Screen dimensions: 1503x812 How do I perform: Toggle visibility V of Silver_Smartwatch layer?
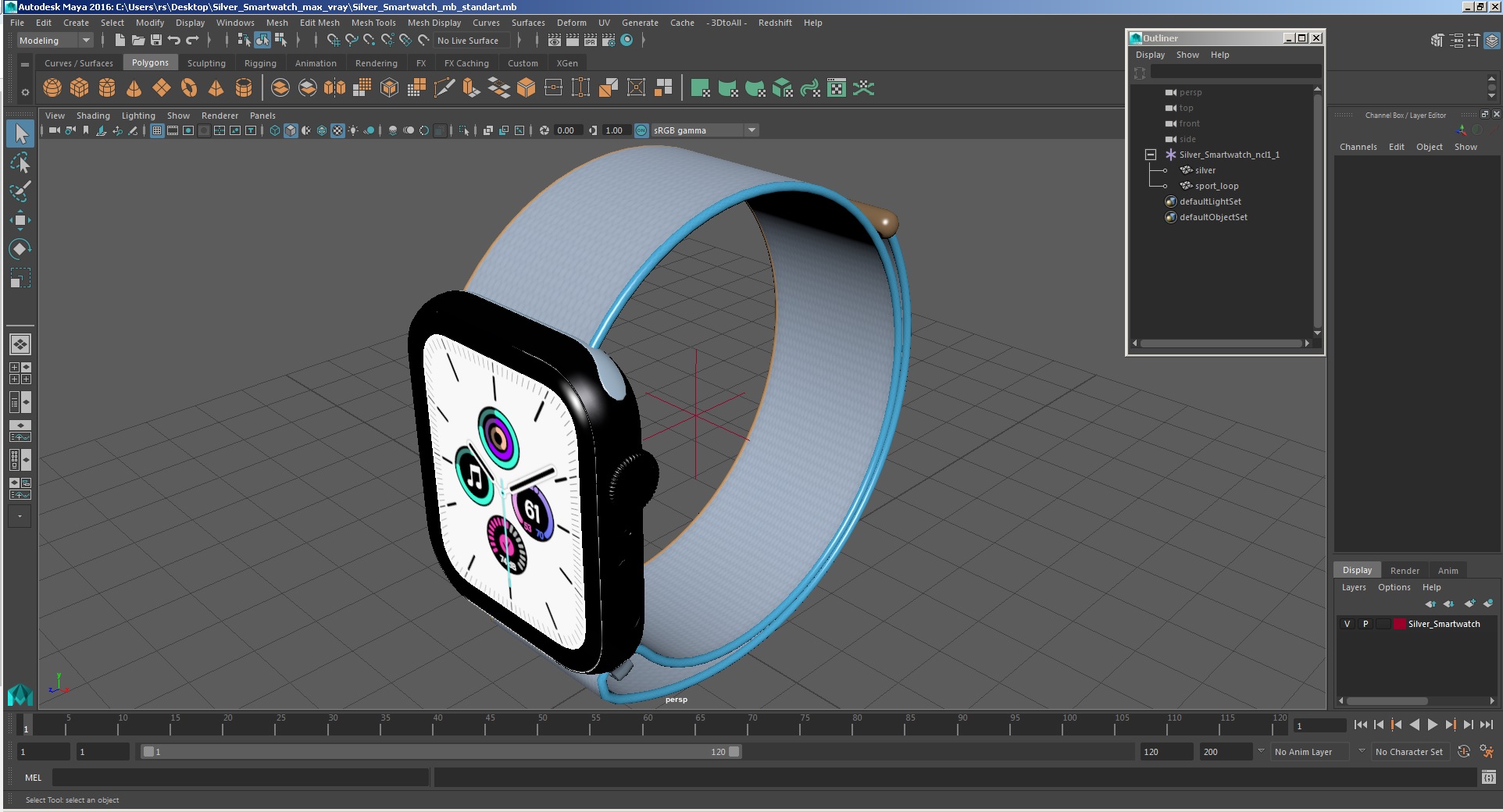[x=1347, y=624]
